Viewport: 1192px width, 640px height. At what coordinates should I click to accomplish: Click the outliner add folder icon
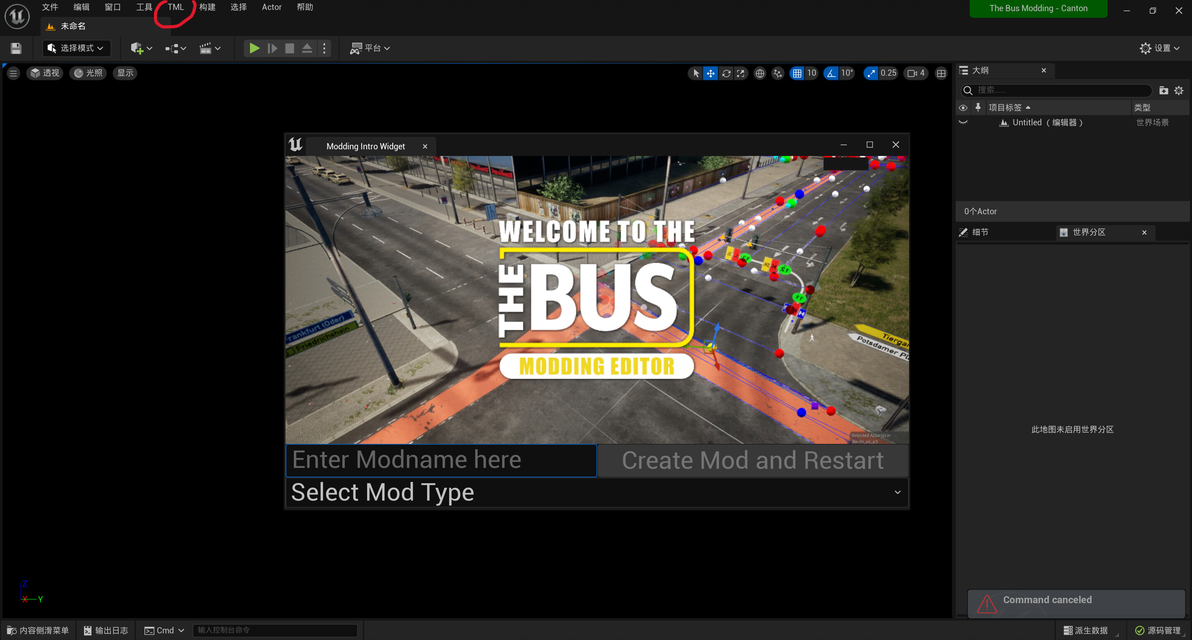pos(1163,90)
